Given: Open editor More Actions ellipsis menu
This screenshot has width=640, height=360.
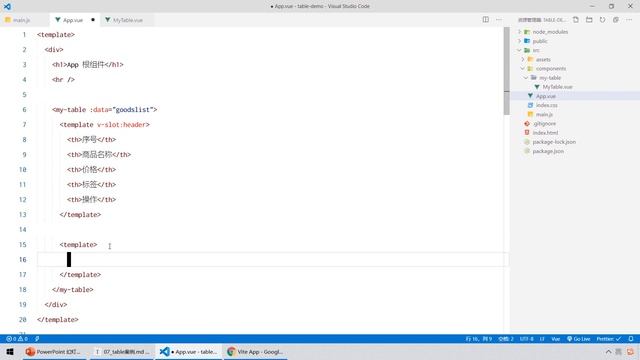Looking at the screenshot, I should point(499,20).
